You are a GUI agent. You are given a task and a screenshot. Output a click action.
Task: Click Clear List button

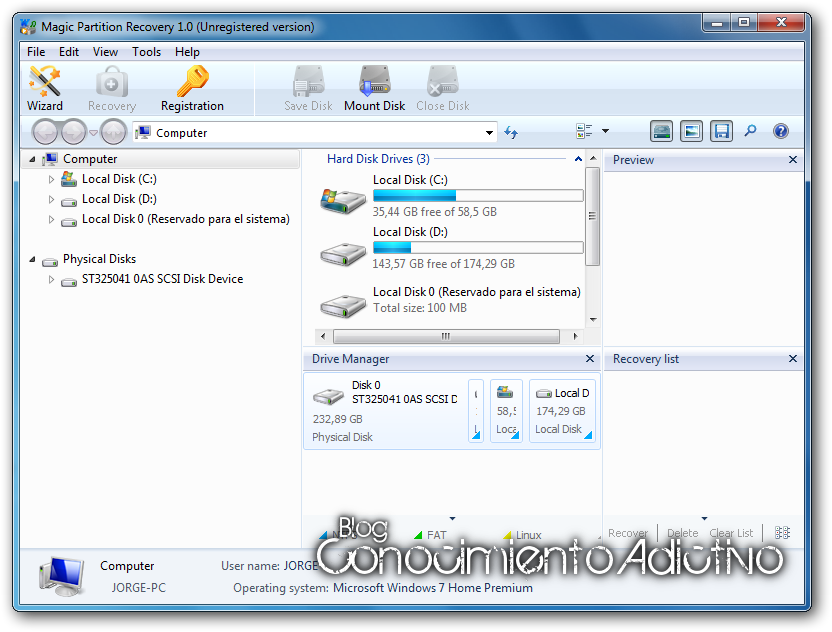pos(731,533)
